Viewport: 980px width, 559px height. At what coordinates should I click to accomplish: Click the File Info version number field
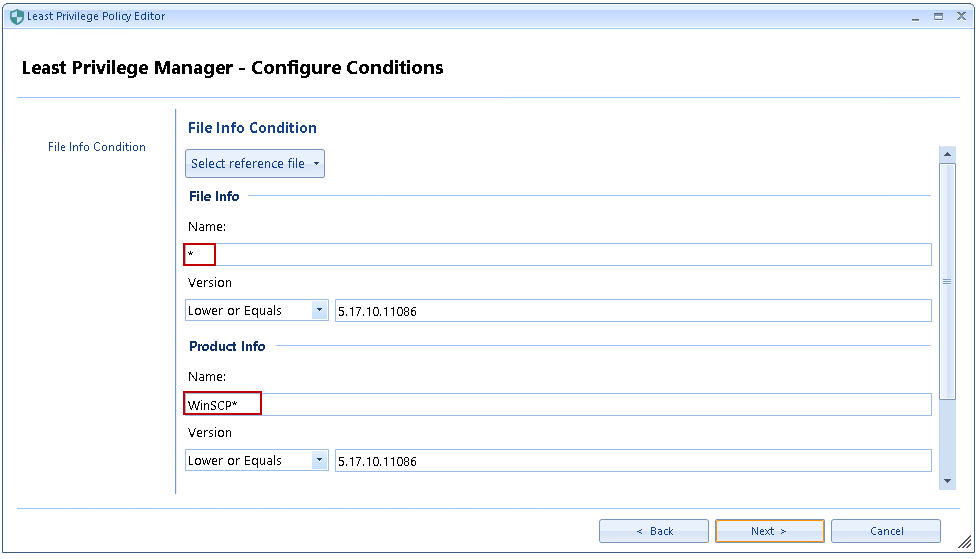[x=632, y=311]
